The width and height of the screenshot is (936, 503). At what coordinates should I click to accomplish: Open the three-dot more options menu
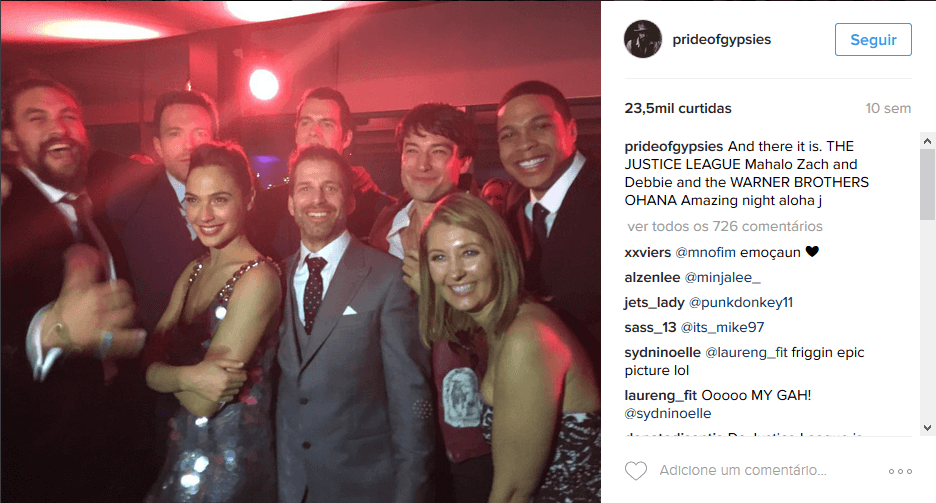click(900, 471)
